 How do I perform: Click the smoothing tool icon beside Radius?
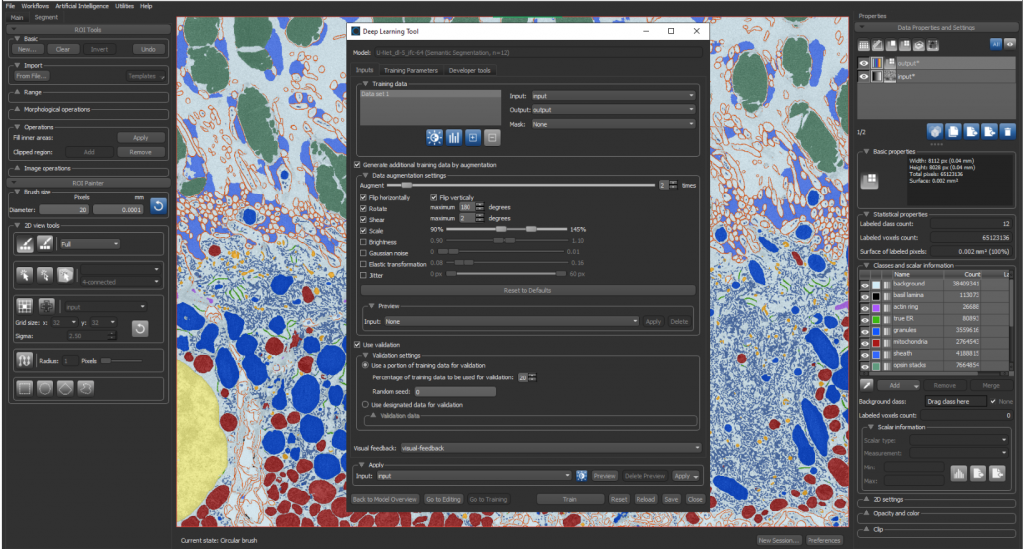coord(25,360)
